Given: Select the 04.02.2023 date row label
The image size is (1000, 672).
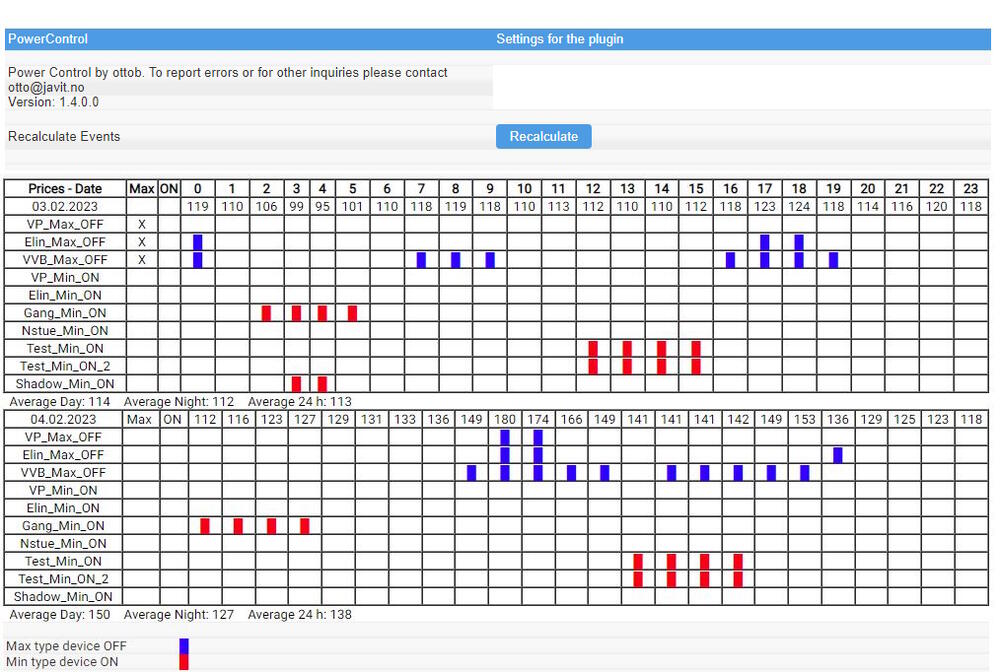Looking at the screenshot, I should (64, 420).
